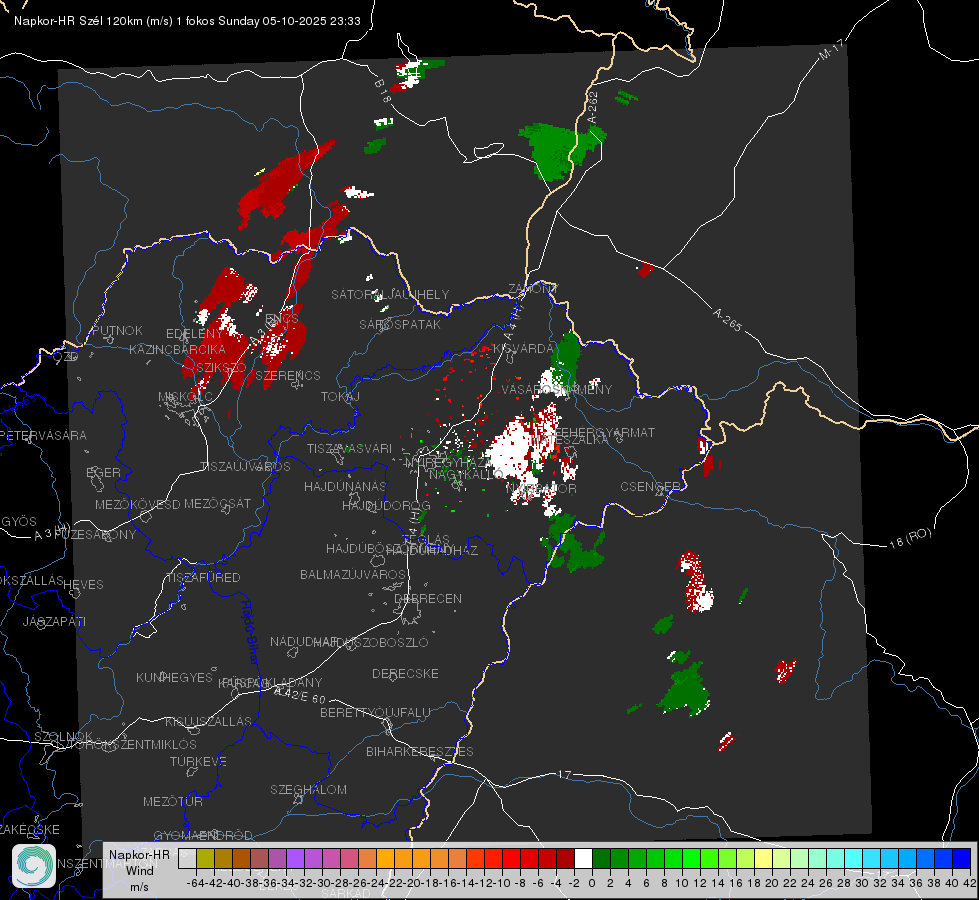The image size is (979, 900).
Task: Click the M-17 road label
Action: click(x=831, y=51)
